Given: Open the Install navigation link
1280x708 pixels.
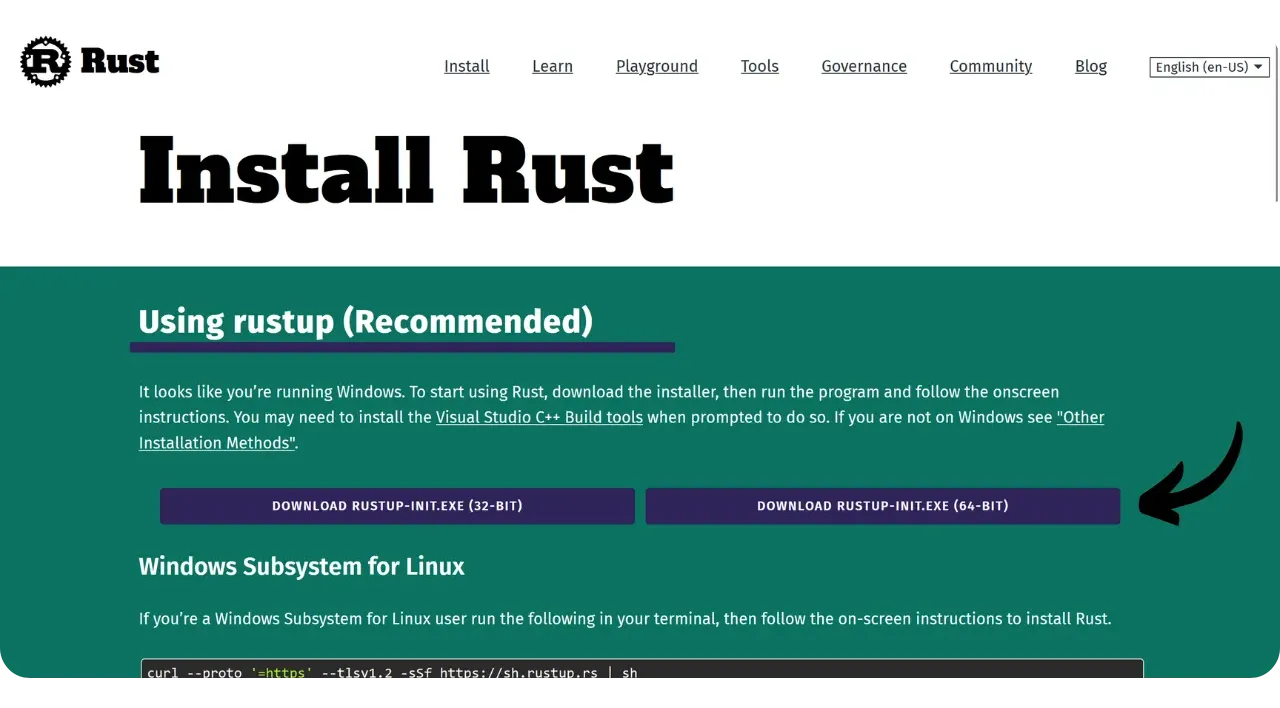Looking at the screenshot, I should (467, 66).
